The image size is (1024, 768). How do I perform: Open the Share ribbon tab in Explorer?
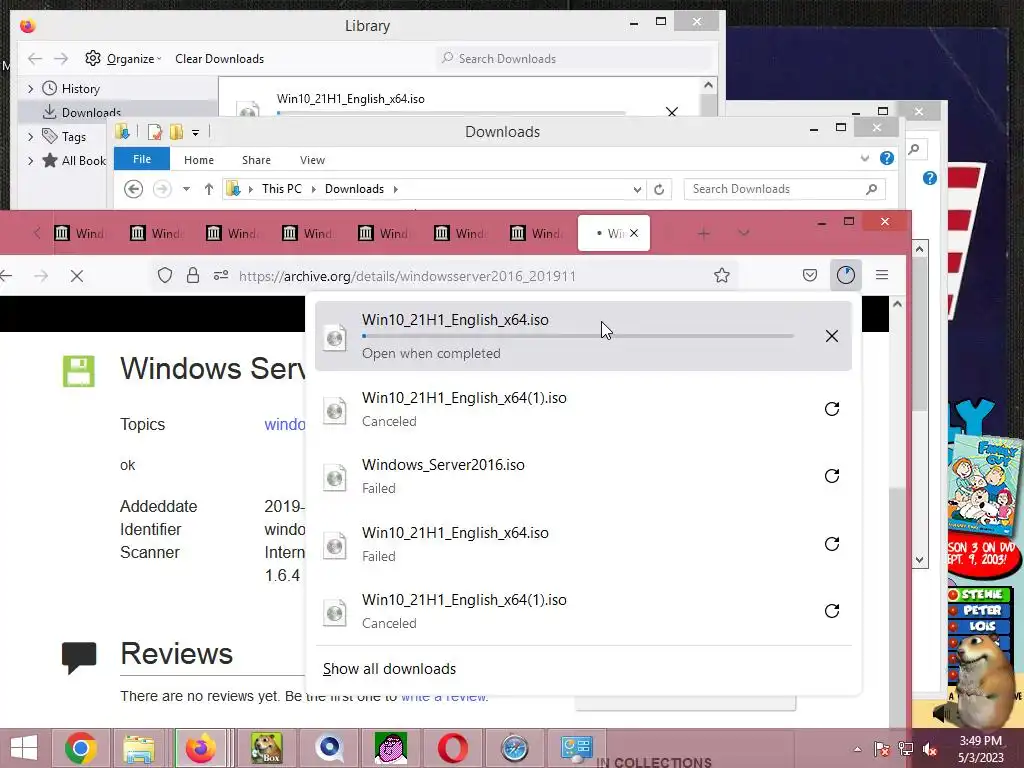[256, 160]
